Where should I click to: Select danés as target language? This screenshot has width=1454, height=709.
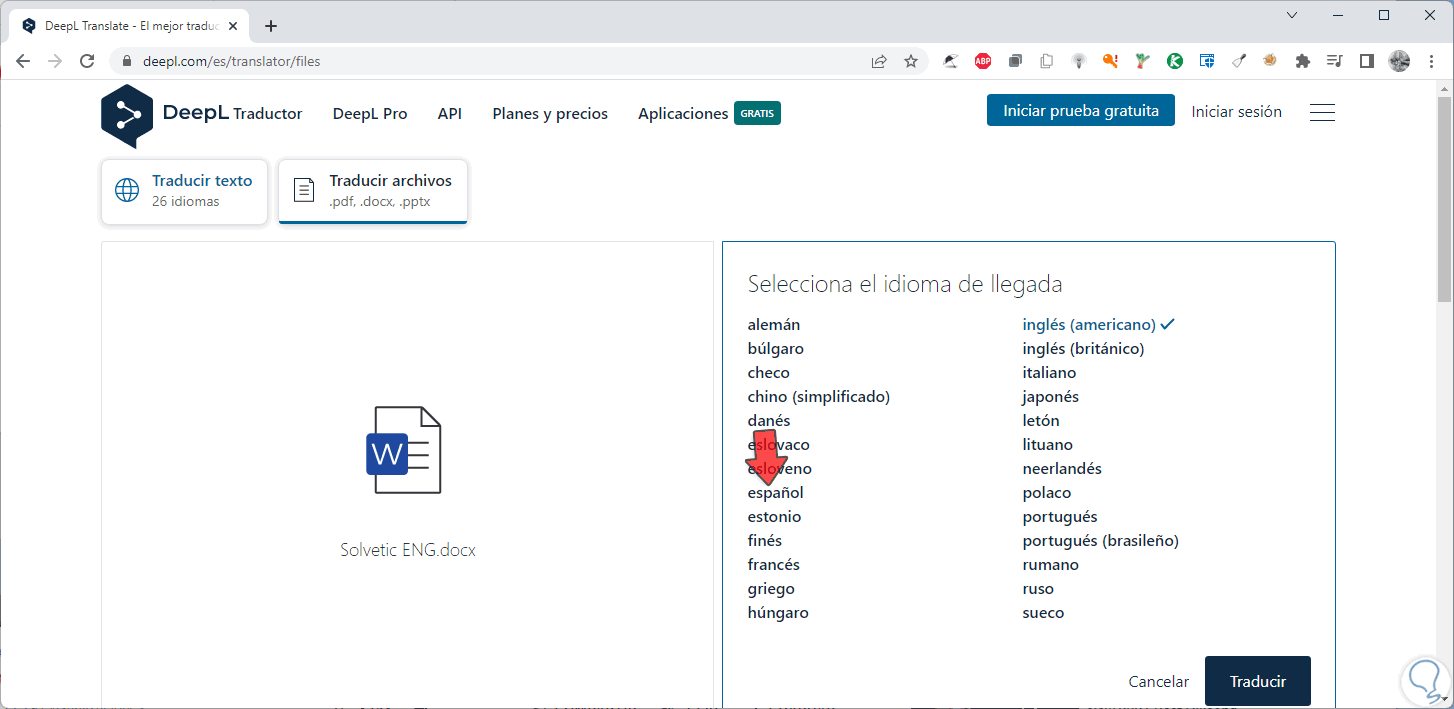pyautogui.click(x=769, y=420)
